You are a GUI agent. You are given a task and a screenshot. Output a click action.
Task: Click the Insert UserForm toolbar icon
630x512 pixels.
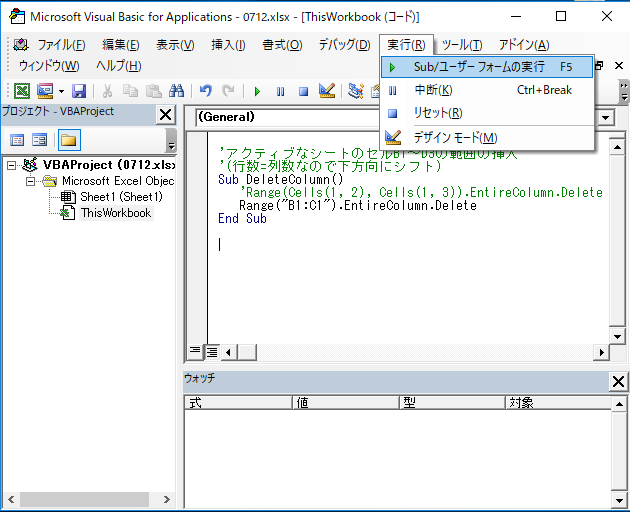pos(45,91)
